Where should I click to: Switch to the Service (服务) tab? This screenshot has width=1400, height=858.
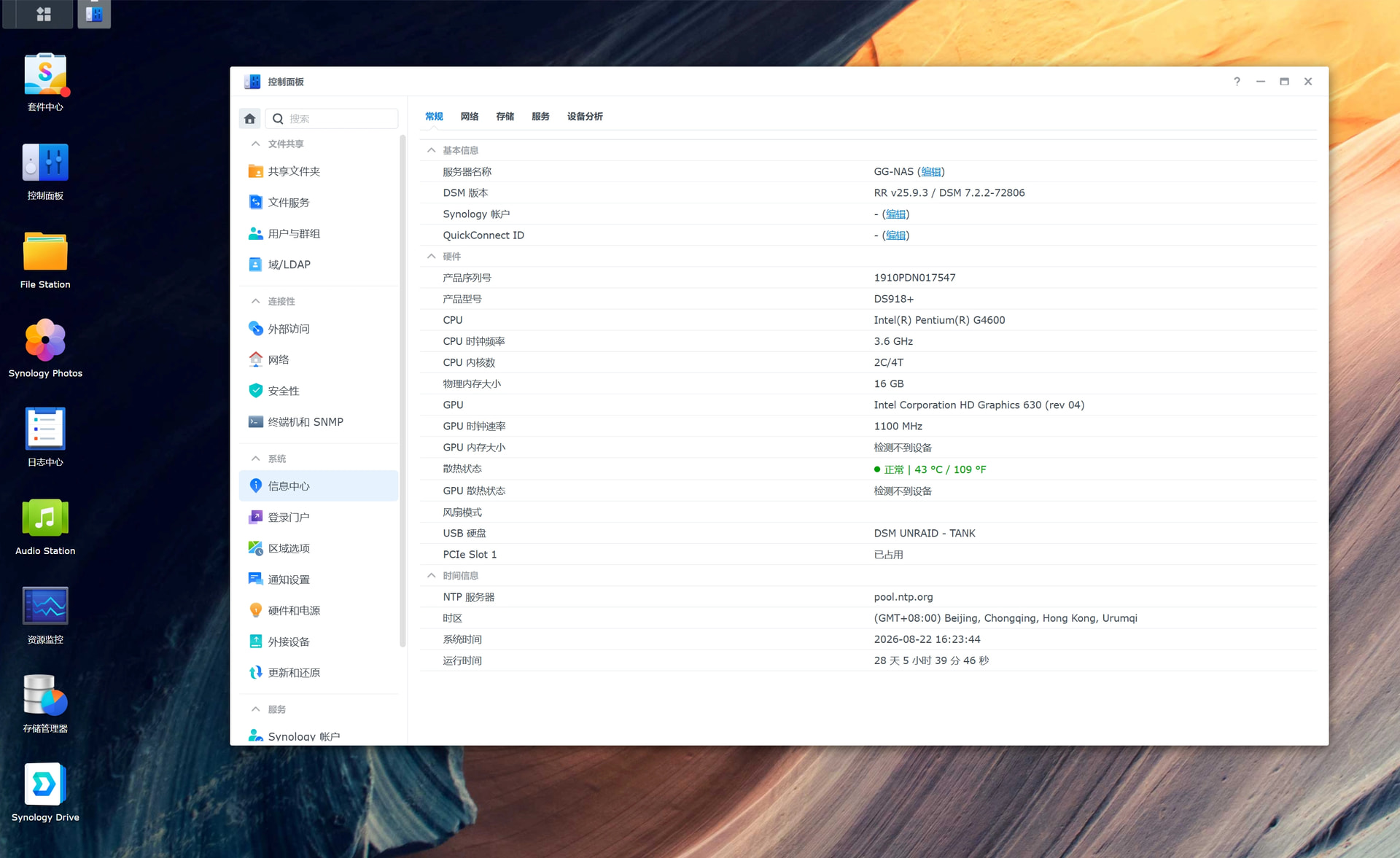coord(540,117)
